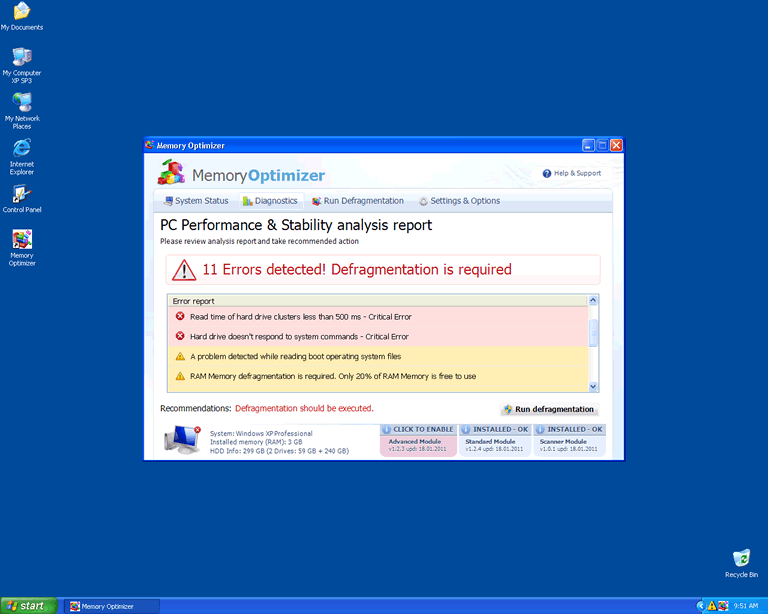Open the Recycle Bin icon
768x614 pixels.
(x=741, y=559)
